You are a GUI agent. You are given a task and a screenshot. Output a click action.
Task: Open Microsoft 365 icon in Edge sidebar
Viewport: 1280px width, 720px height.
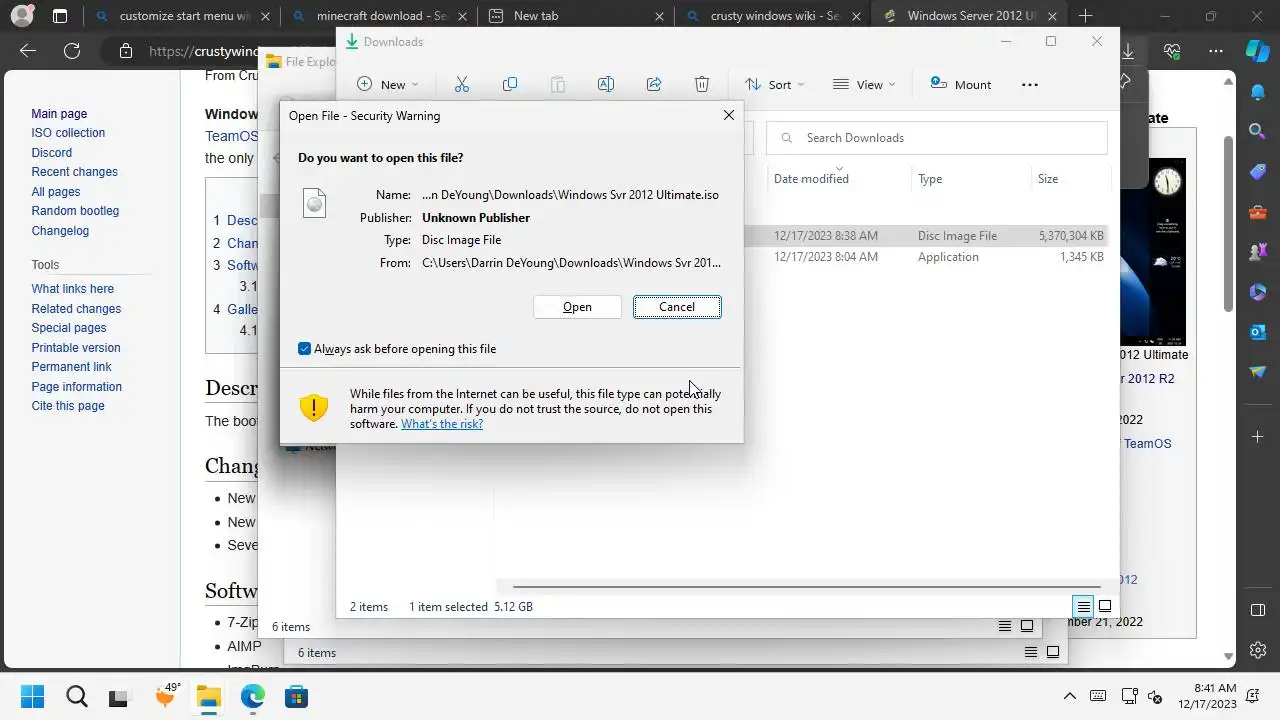coord(1258,292)
